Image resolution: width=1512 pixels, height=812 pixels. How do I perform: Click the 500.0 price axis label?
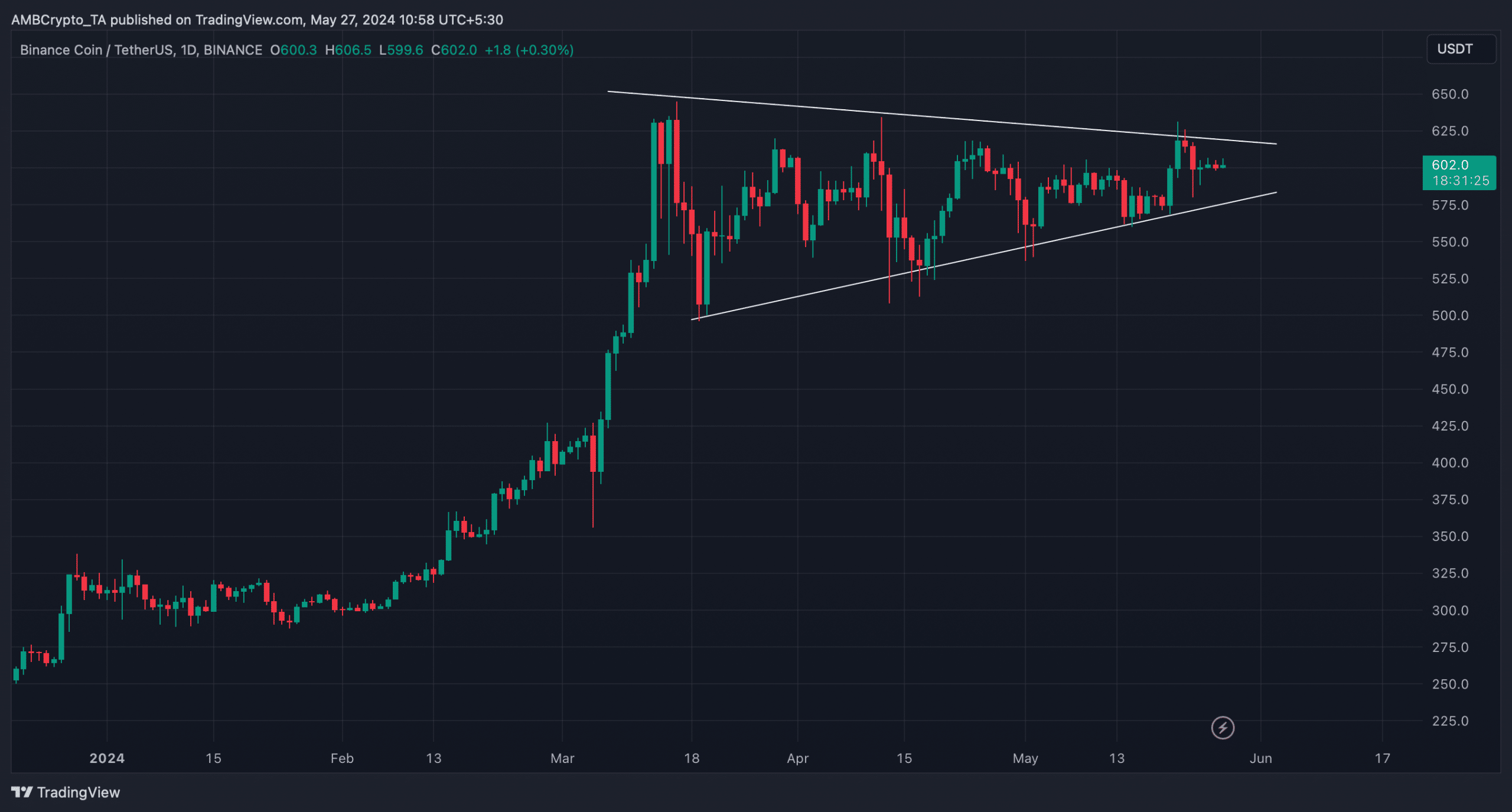1450,316
